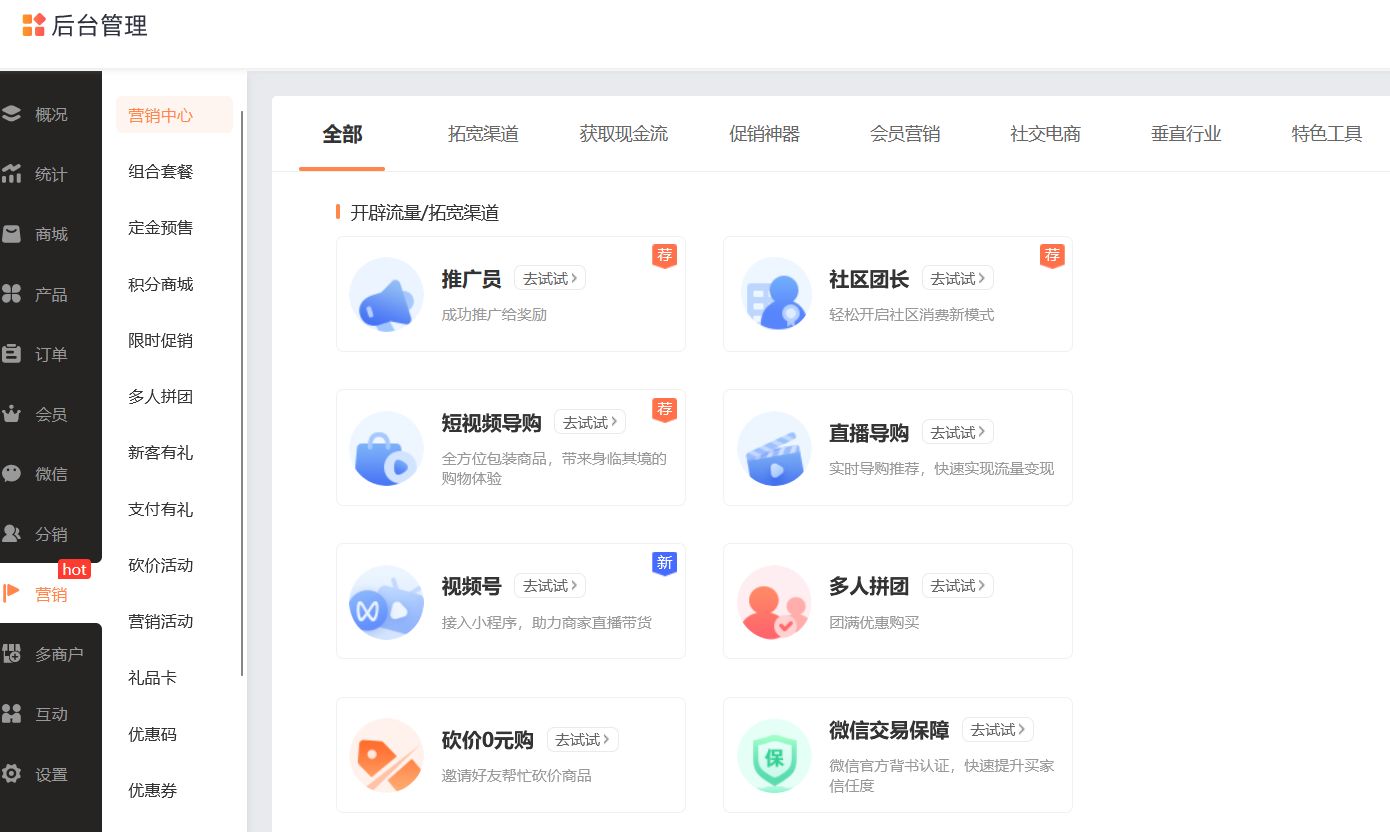Open the 会员 members sidebar icon
Viewport: 1390px width, 832px height.
[x=13, y=413]
